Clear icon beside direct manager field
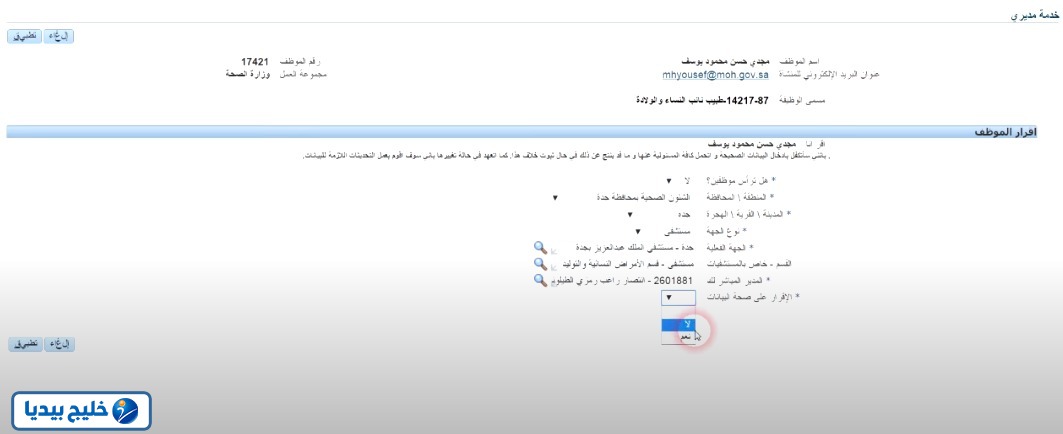 tap(554, 282)
